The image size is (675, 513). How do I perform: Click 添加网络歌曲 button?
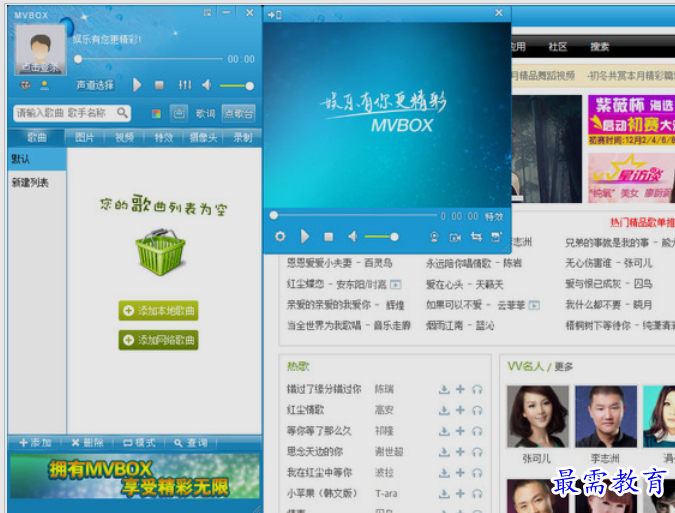coord(158,340)
